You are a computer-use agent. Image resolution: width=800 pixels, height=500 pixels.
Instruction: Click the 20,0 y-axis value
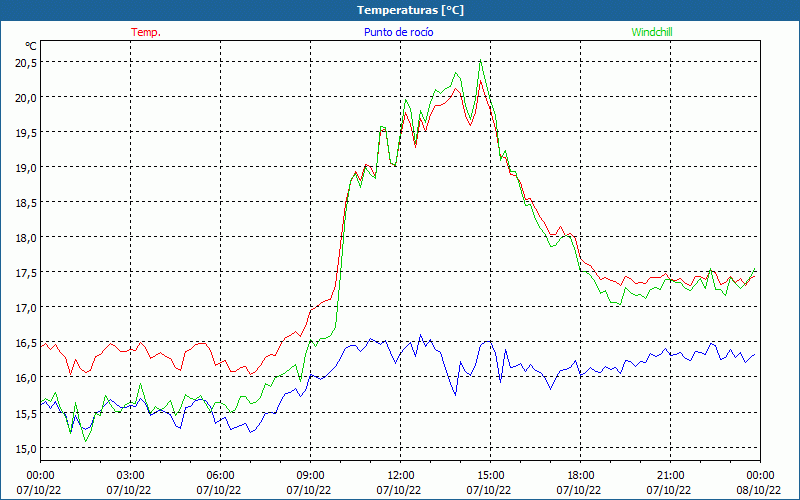click(24, 97)
